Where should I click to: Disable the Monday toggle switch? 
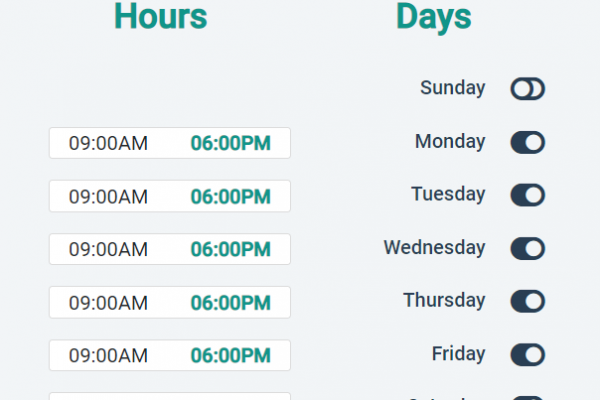pos(527,142)
